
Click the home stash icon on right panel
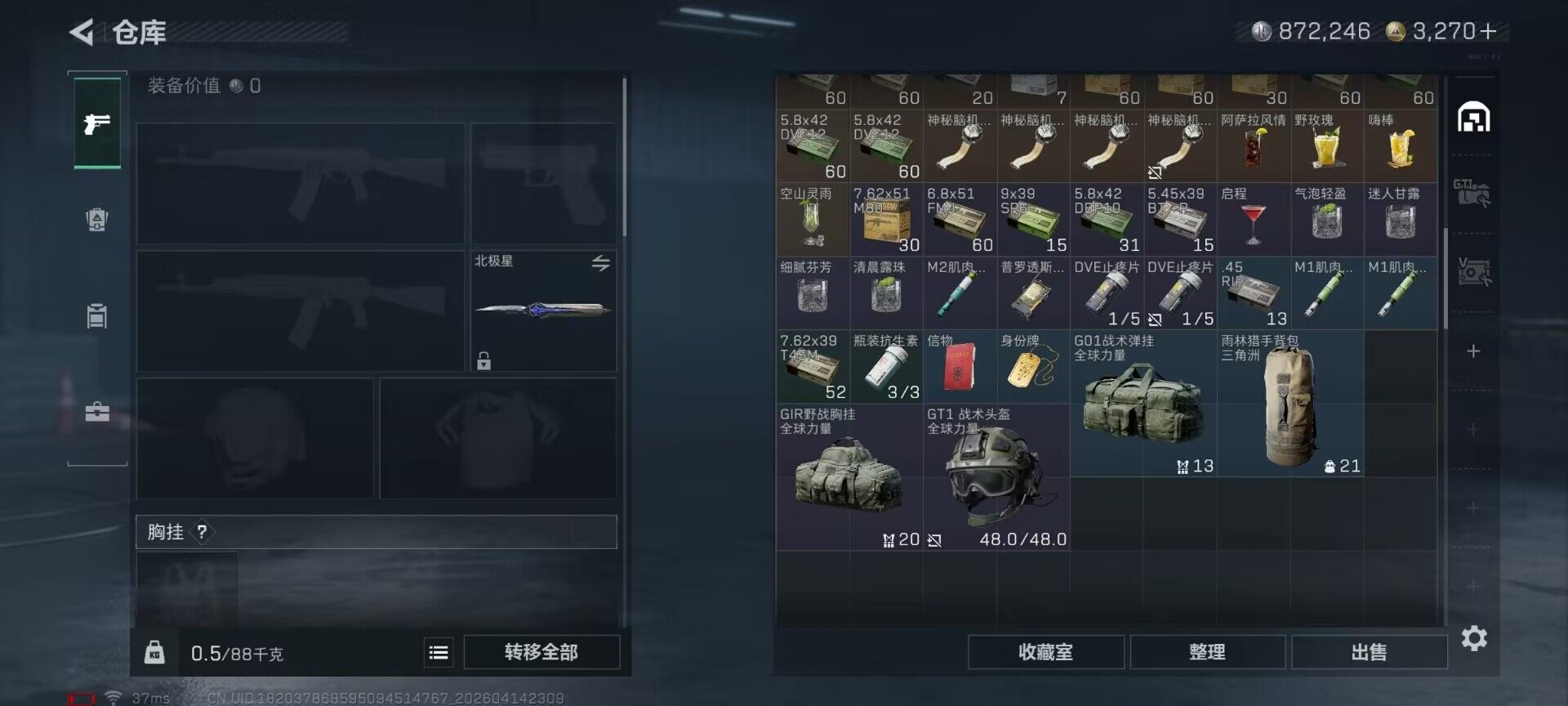tap(1474, 118)
